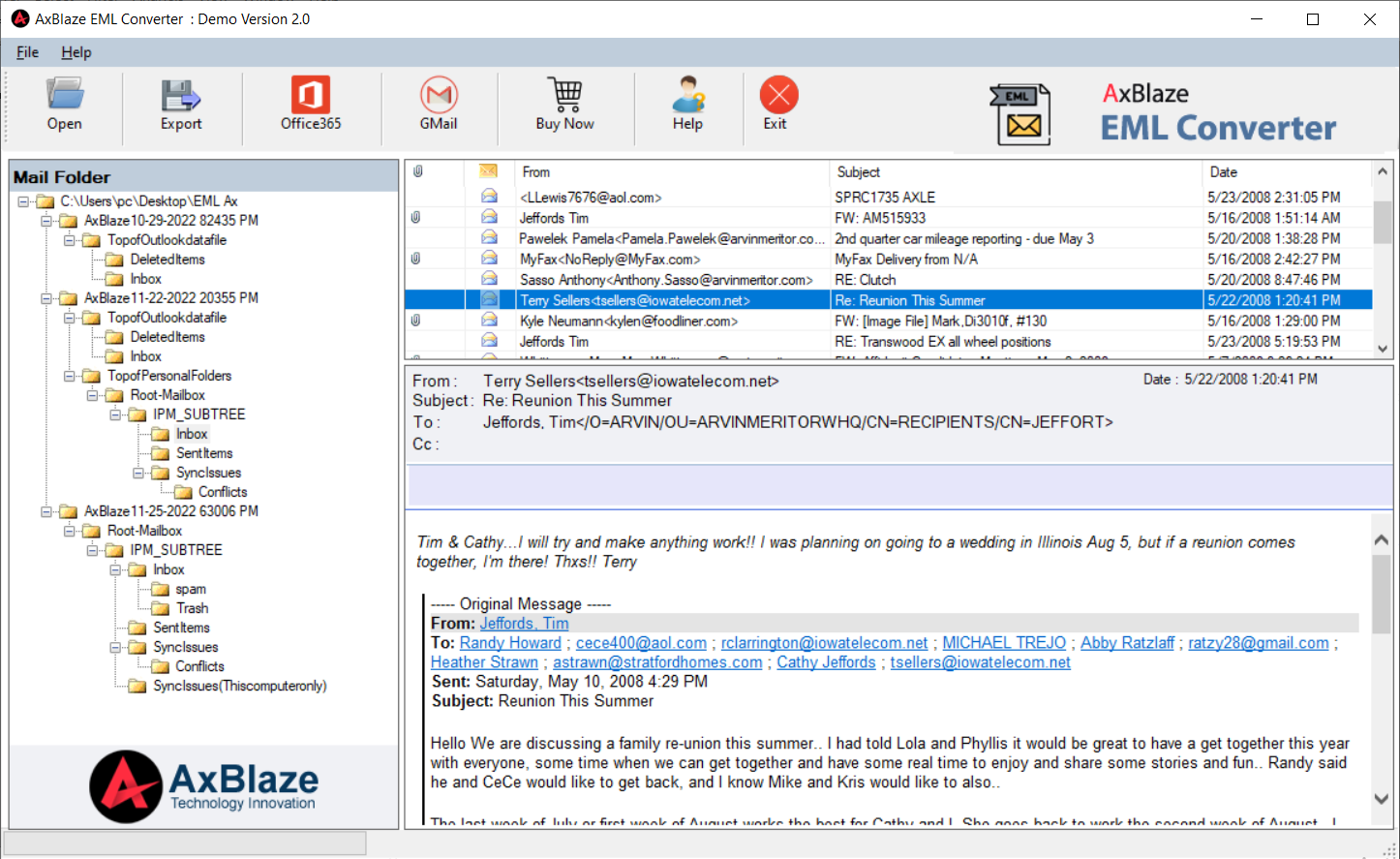
Task: Click the Heather Strawn link
Action: point(484,662)
